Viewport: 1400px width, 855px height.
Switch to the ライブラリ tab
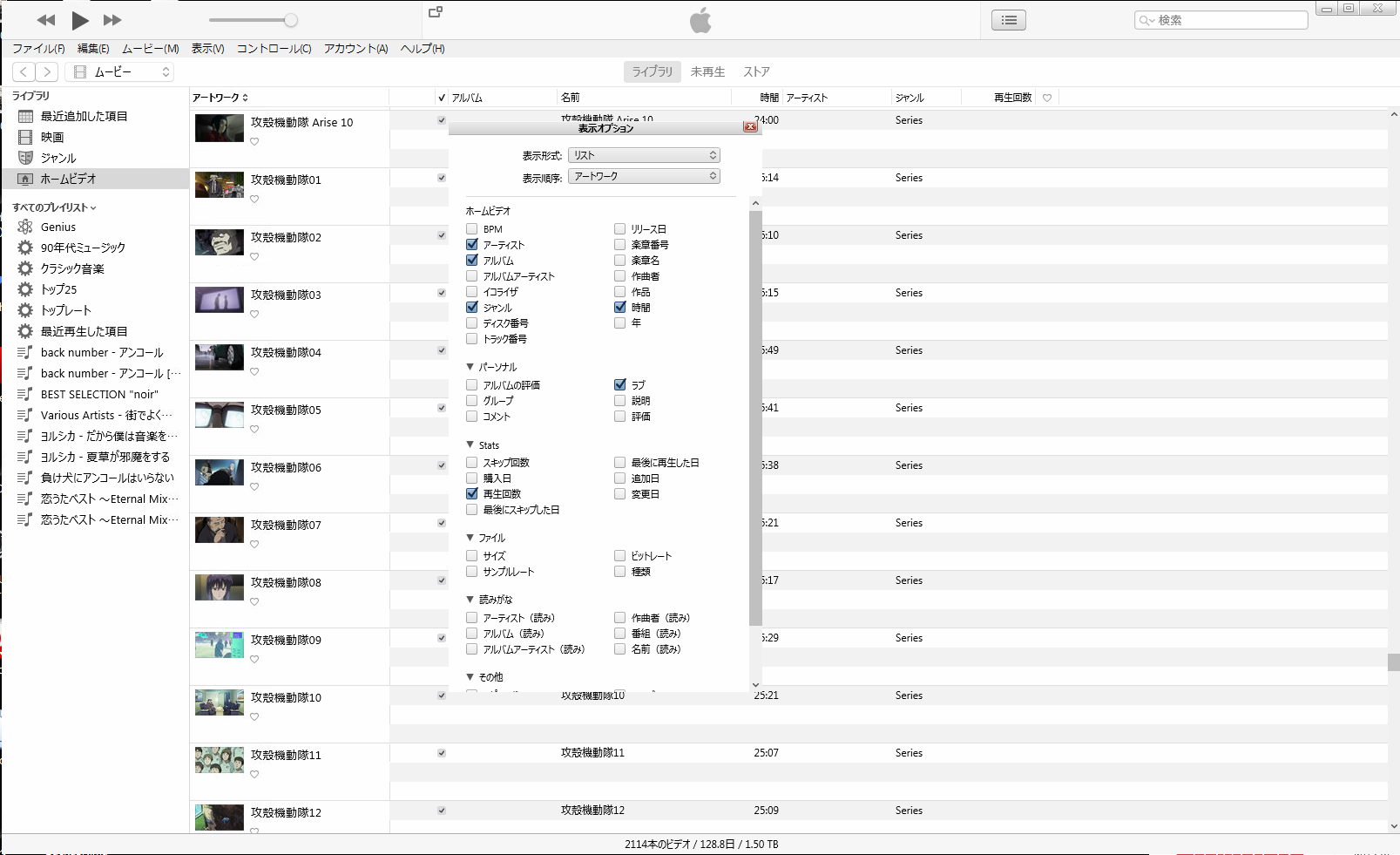653,71
